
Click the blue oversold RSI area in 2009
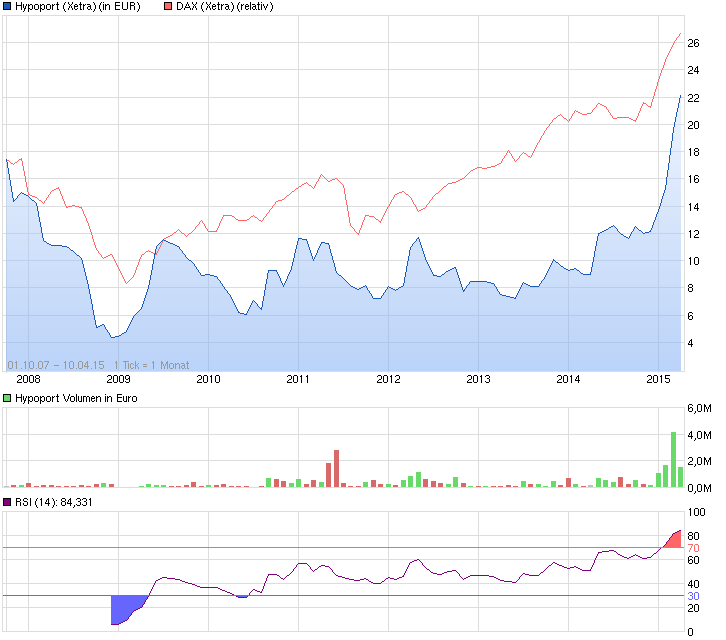[x=124, y=609]
